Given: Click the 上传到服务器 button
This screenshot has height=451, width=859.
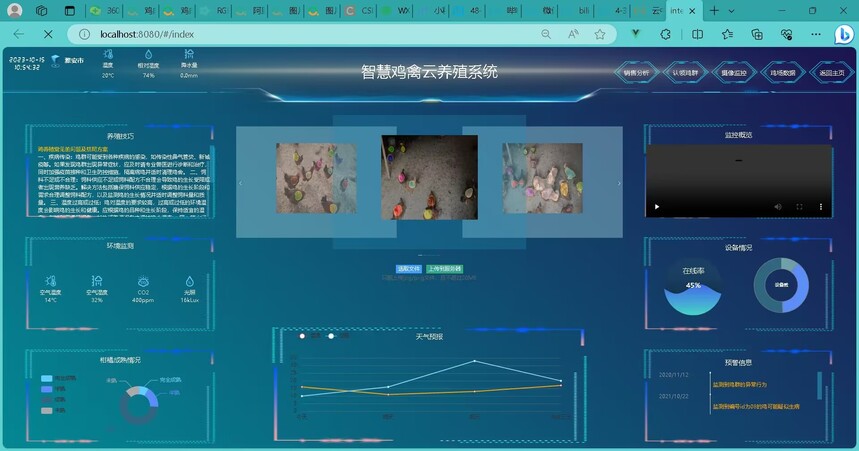Looking at the screenshot, I should (x=445, y=269).
